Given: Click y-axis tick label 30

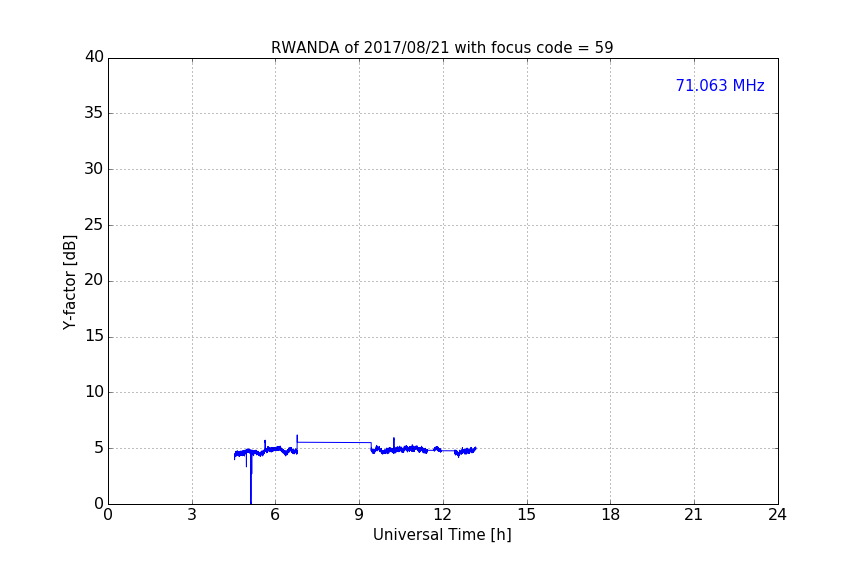Looking at the screenshot, I should point(94,169).
